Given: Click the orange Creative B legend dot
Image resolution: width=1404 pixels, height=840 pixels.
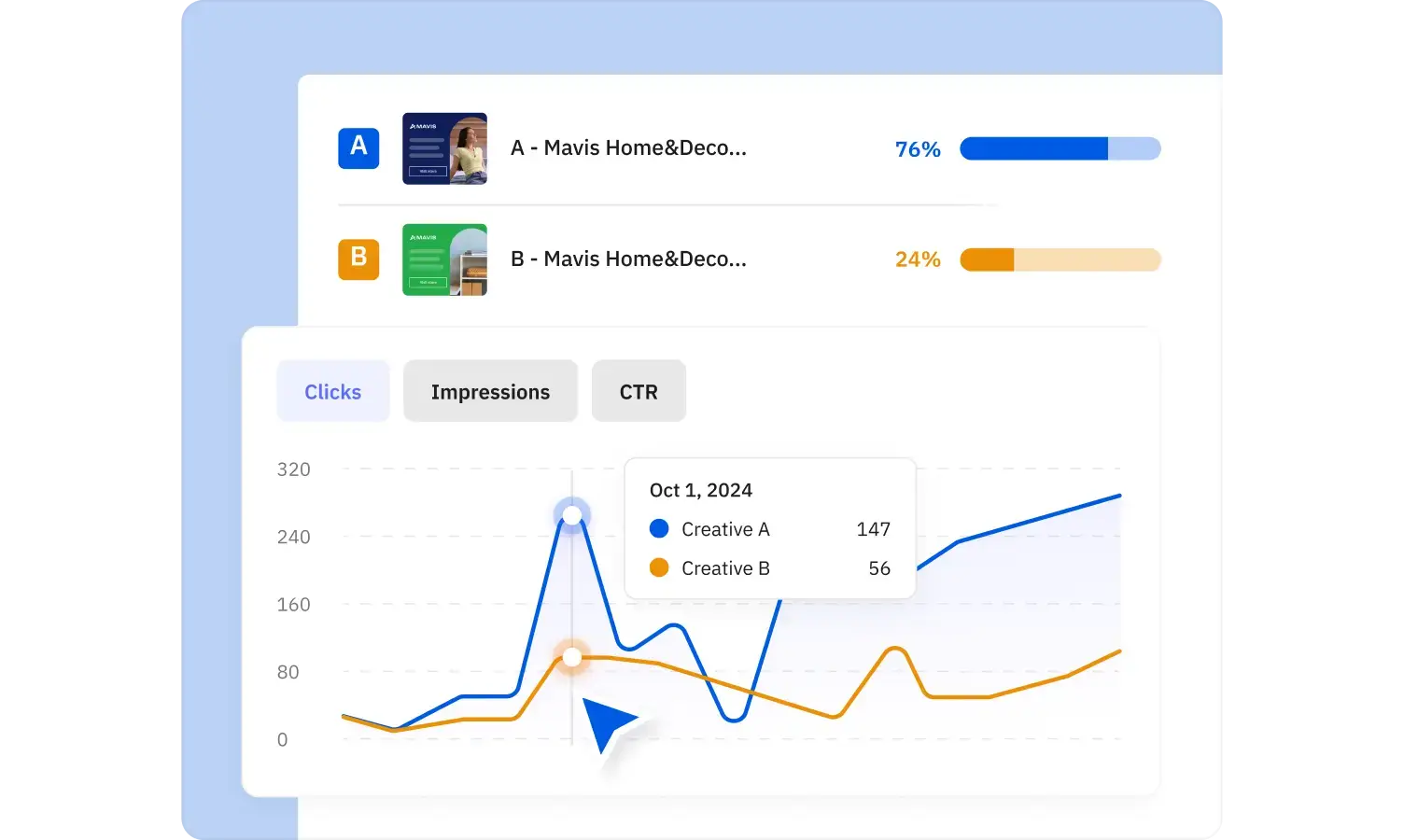Looking at the screenshot, I should (x=659, y=567).
